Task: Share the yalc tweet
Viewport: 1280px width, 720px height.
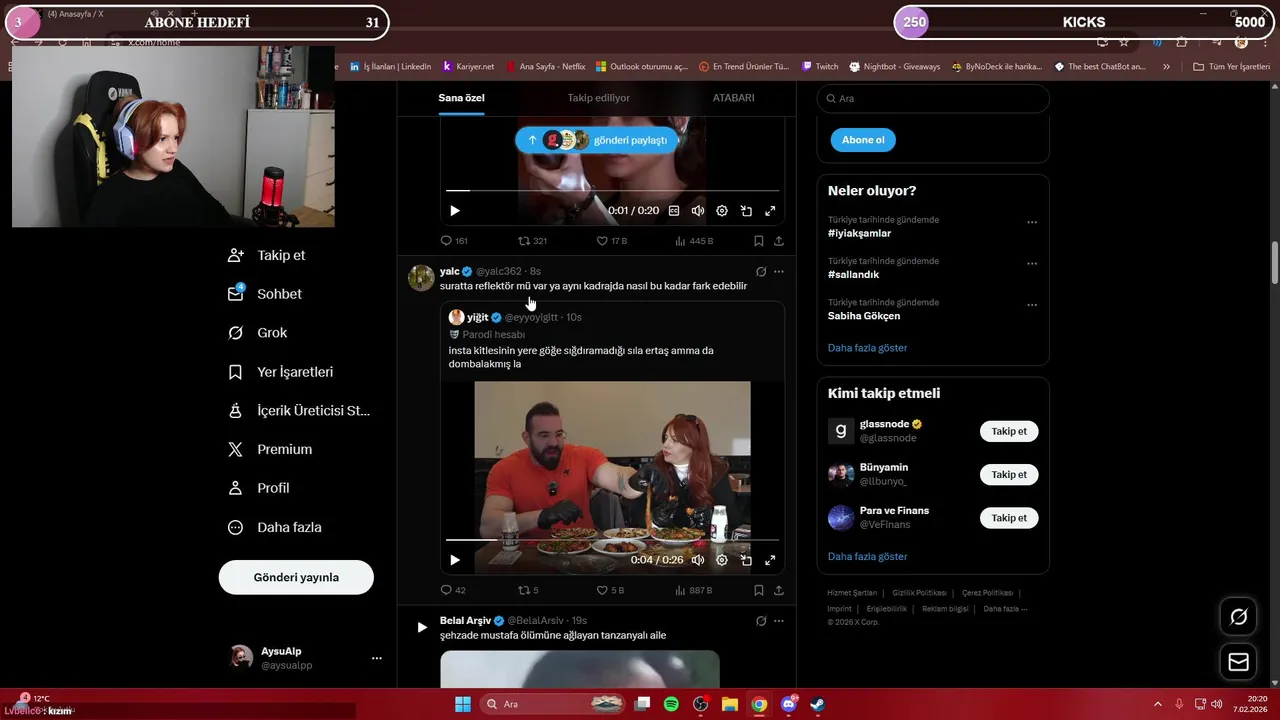Action: pos(779,590)
